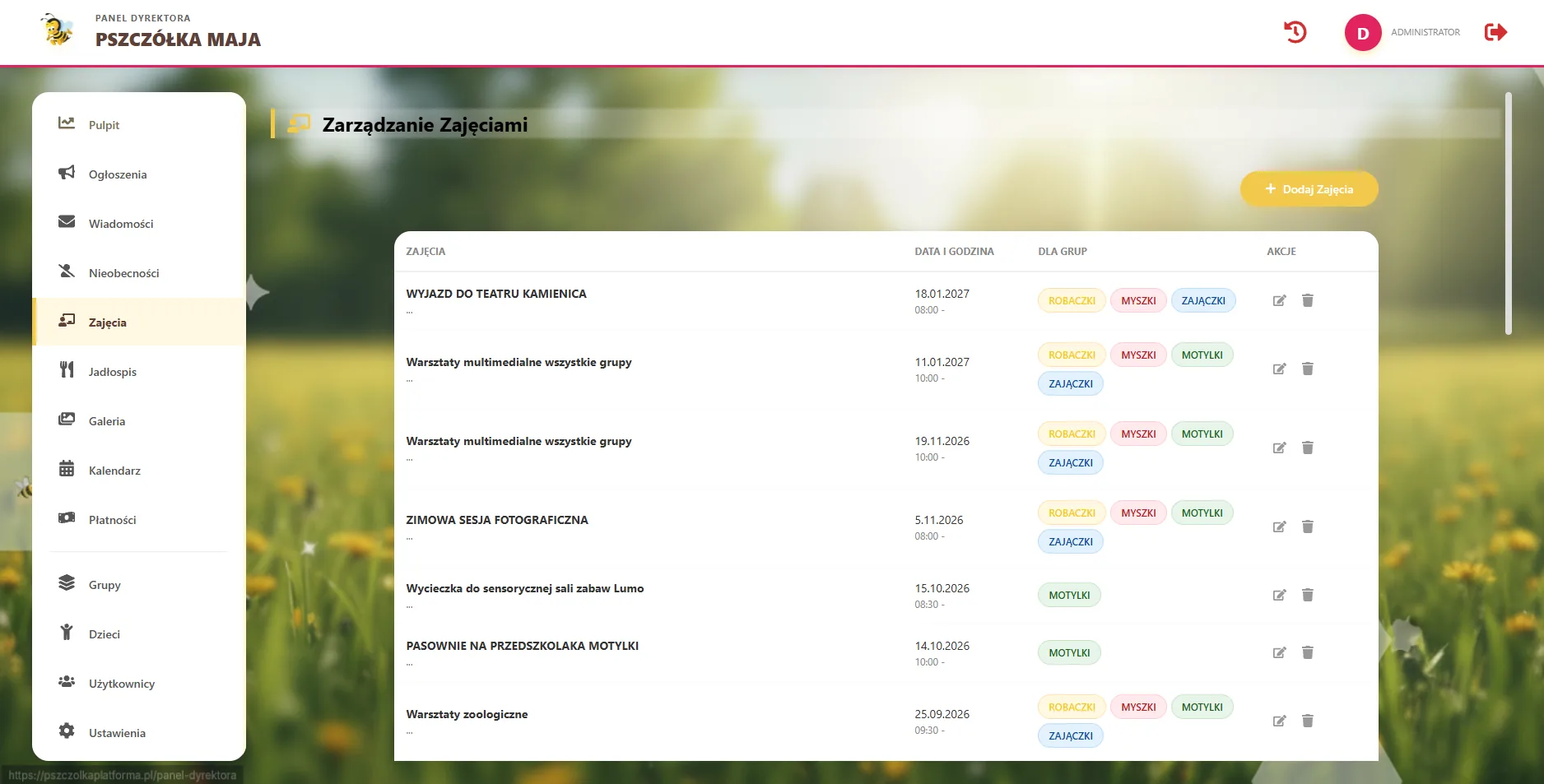This screenshot has width=1544, height=784.
Task: Click the administrator avatar with letter D
Action: 1363,33
